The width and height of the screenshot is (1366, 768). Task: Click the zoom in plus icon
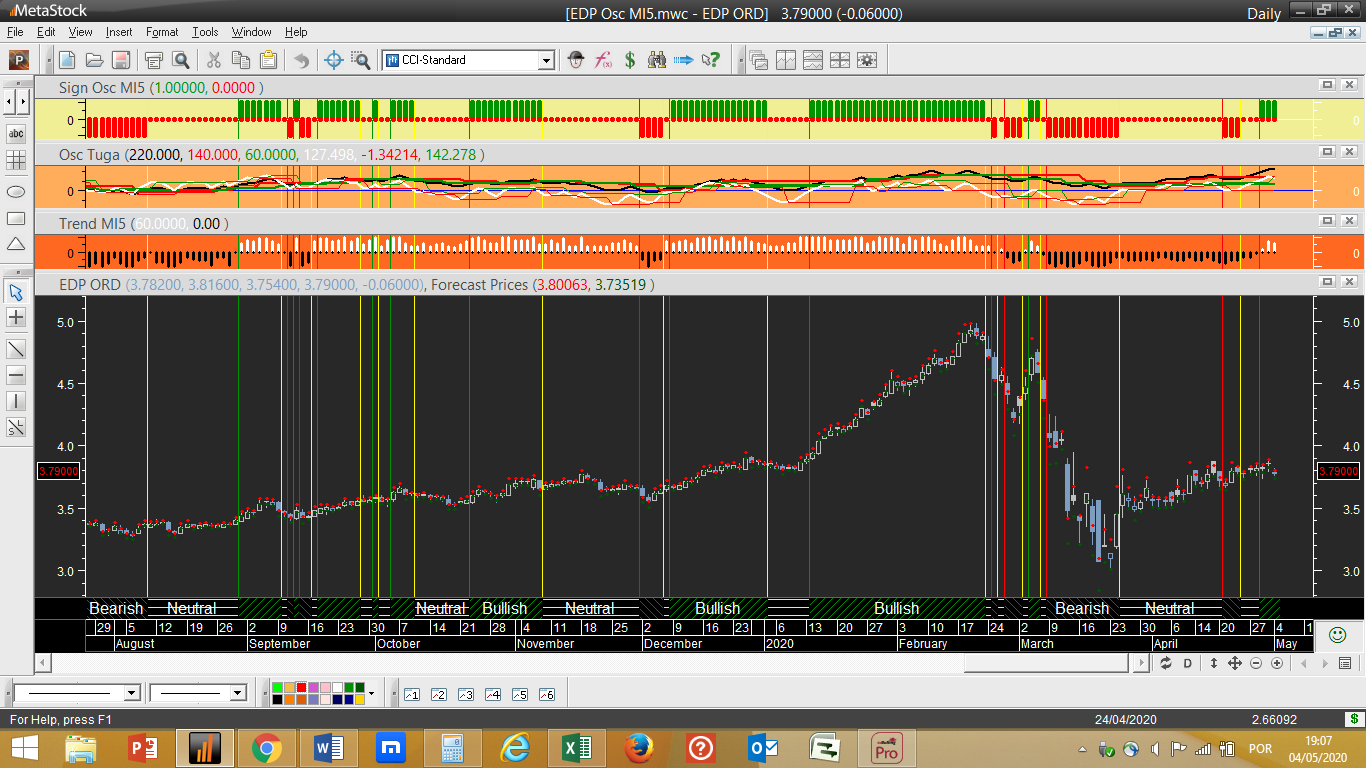1277,663
